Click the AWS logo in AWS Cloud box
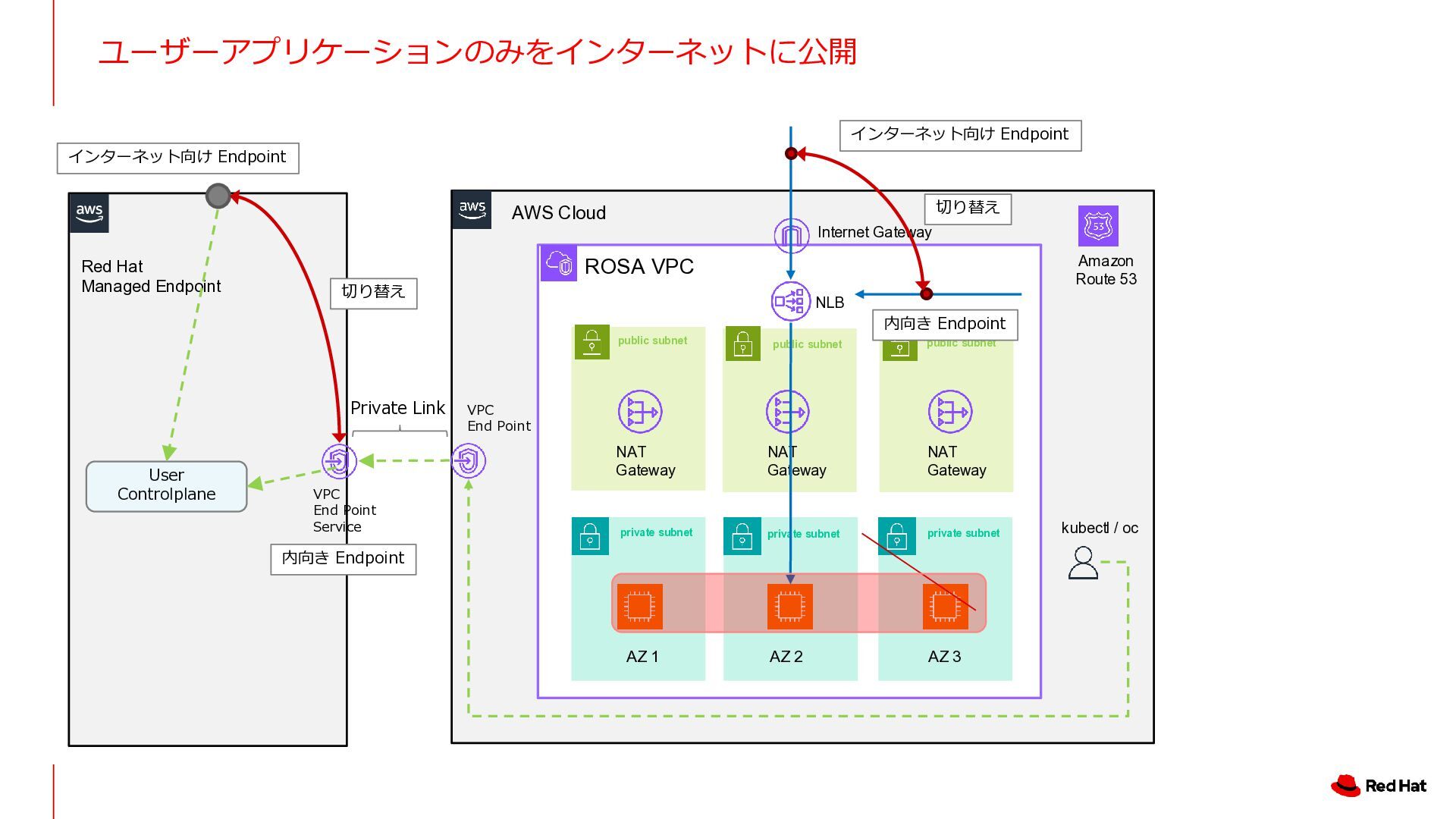1456x819 pixels. (472, 210)
